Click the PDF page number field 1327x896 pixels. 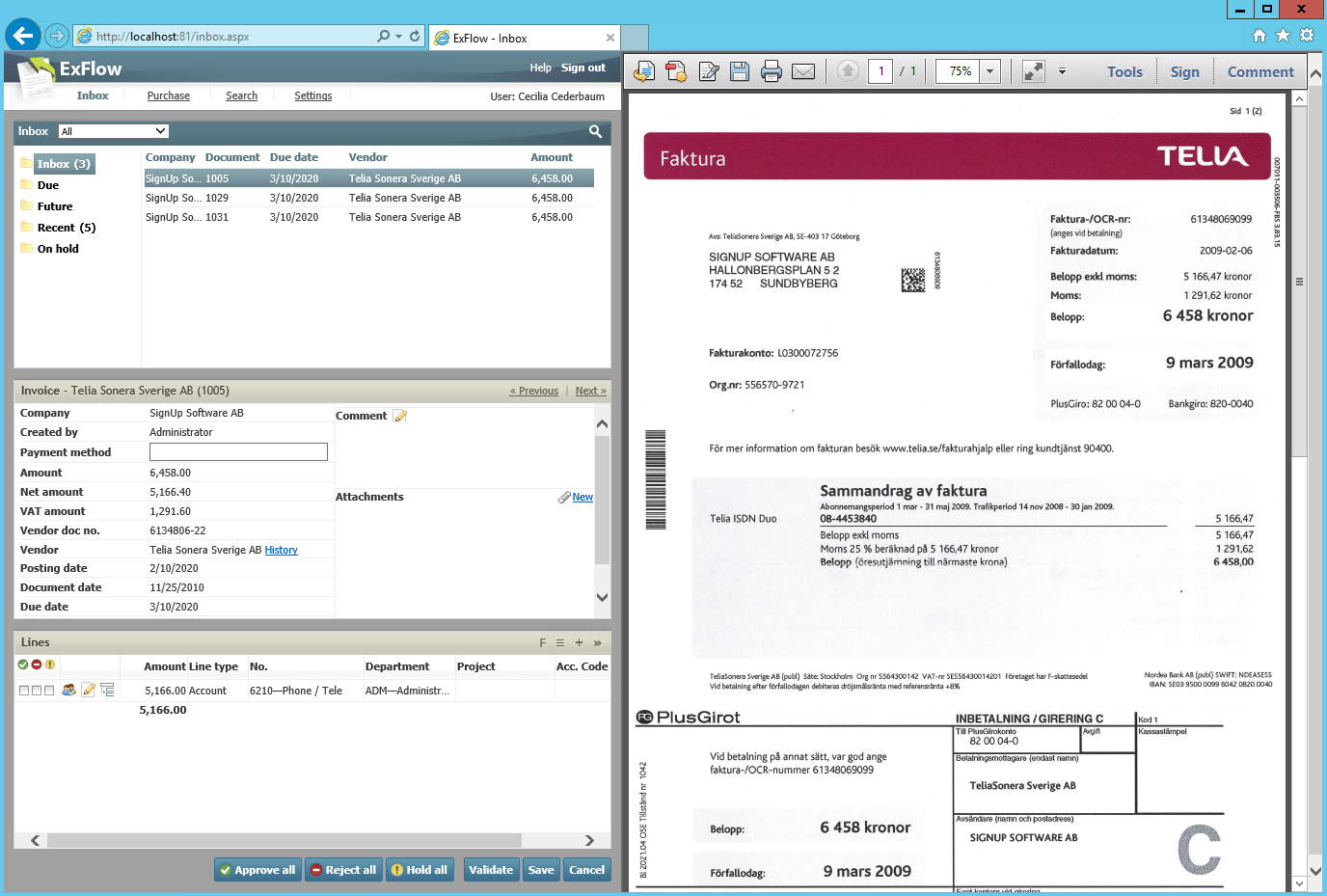(880, 71)
